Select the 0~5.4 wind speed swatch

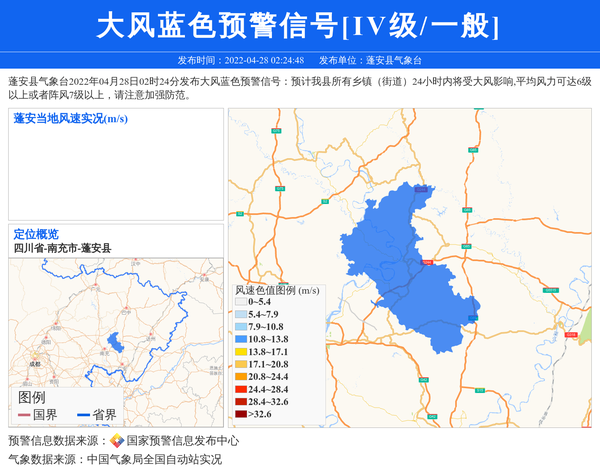point(240,301)
